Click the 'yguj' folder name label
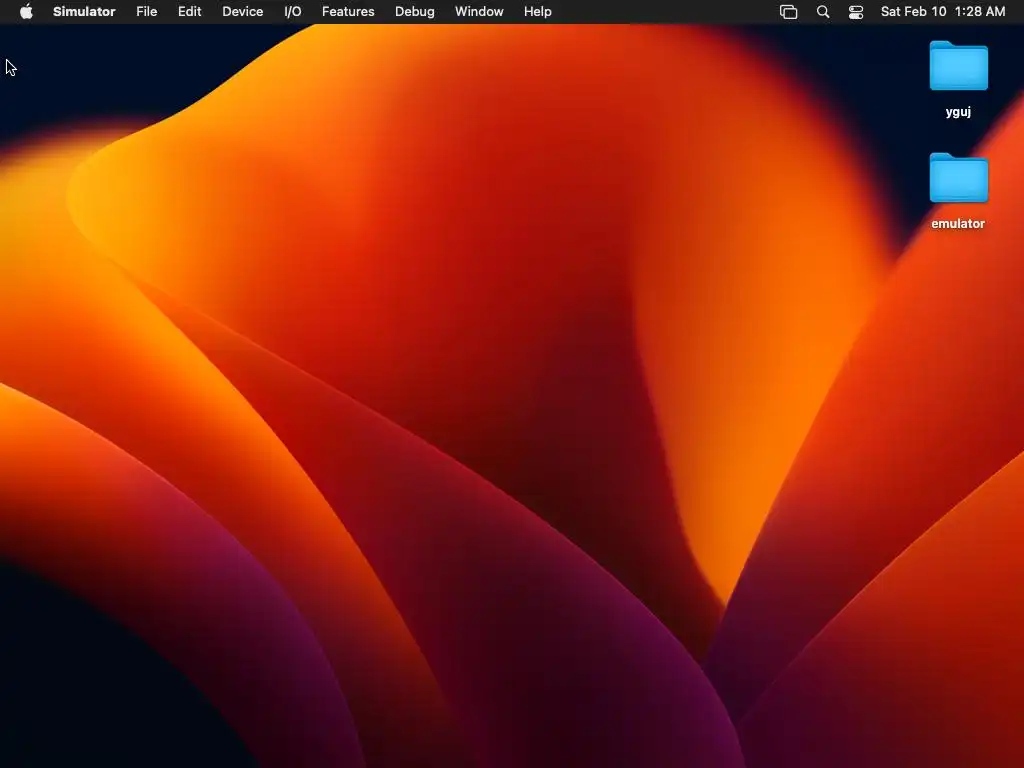1024x768 pixels. coord(958,112)
